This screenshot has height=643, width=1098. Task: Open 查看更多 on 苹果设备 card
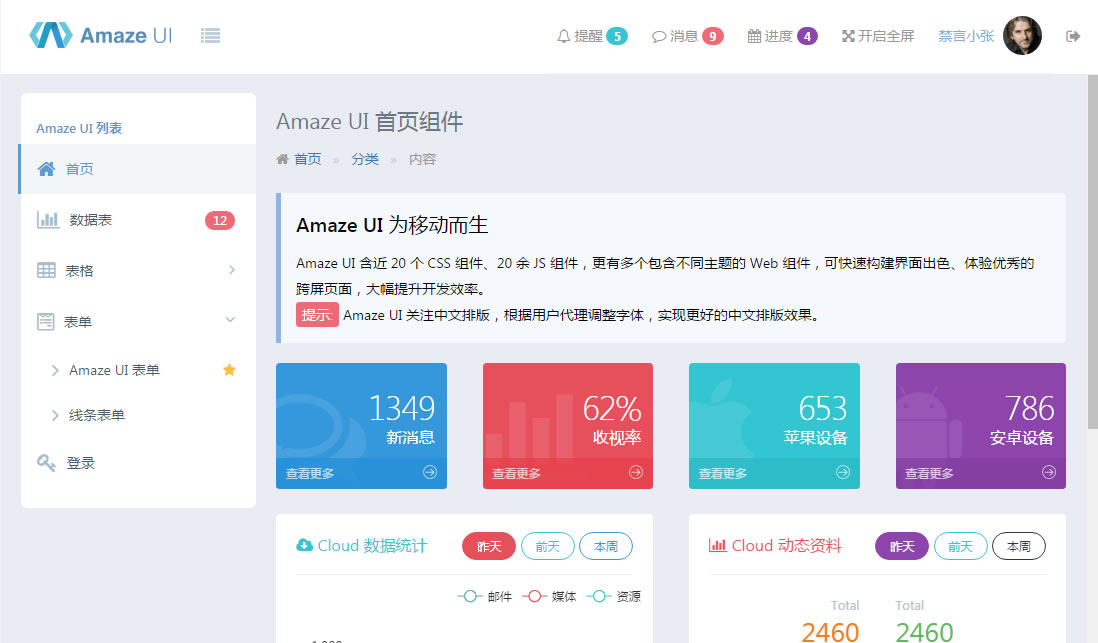[x=723, y=473]
